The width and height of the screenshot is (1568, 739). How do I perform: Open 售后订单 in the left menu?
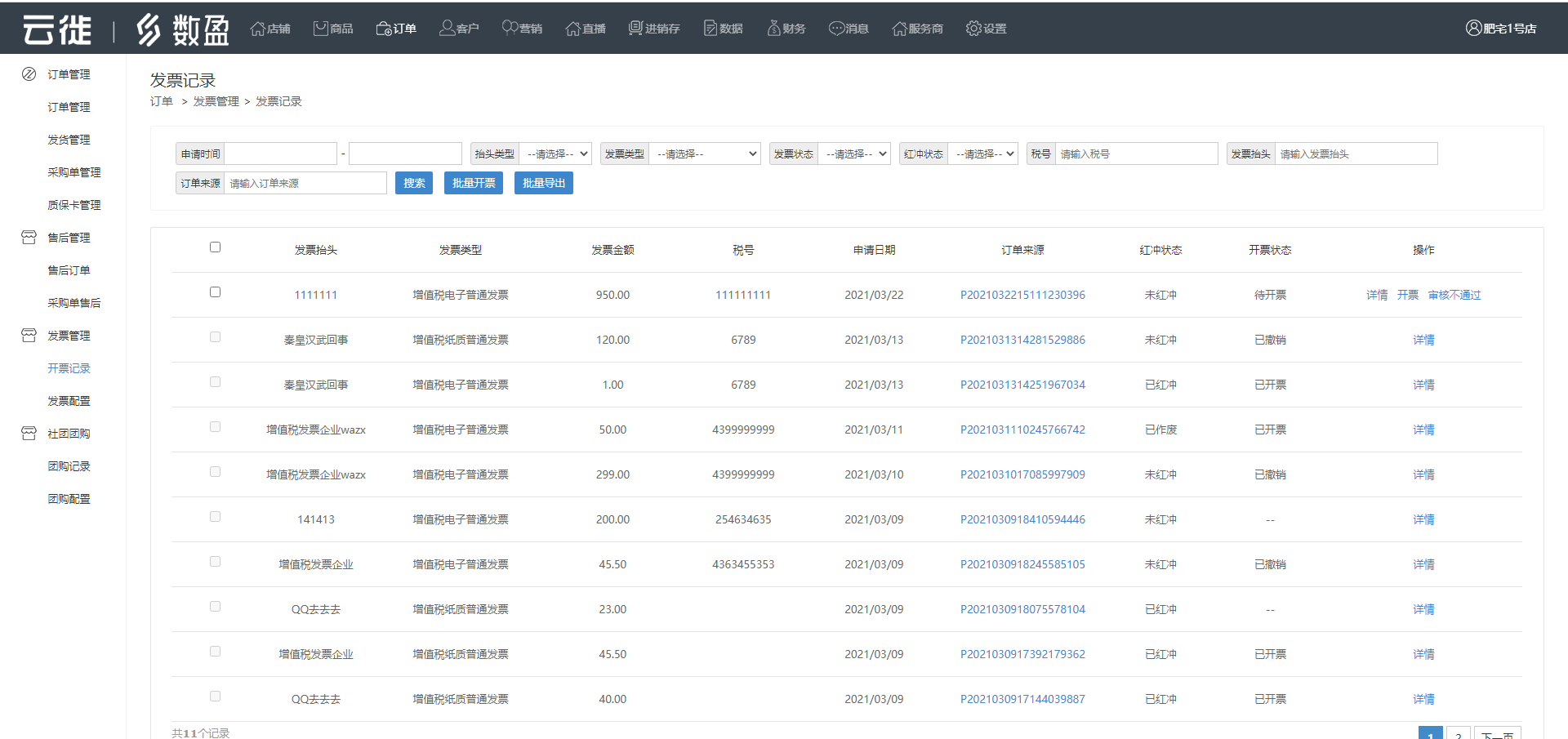[x=69, y=270]
